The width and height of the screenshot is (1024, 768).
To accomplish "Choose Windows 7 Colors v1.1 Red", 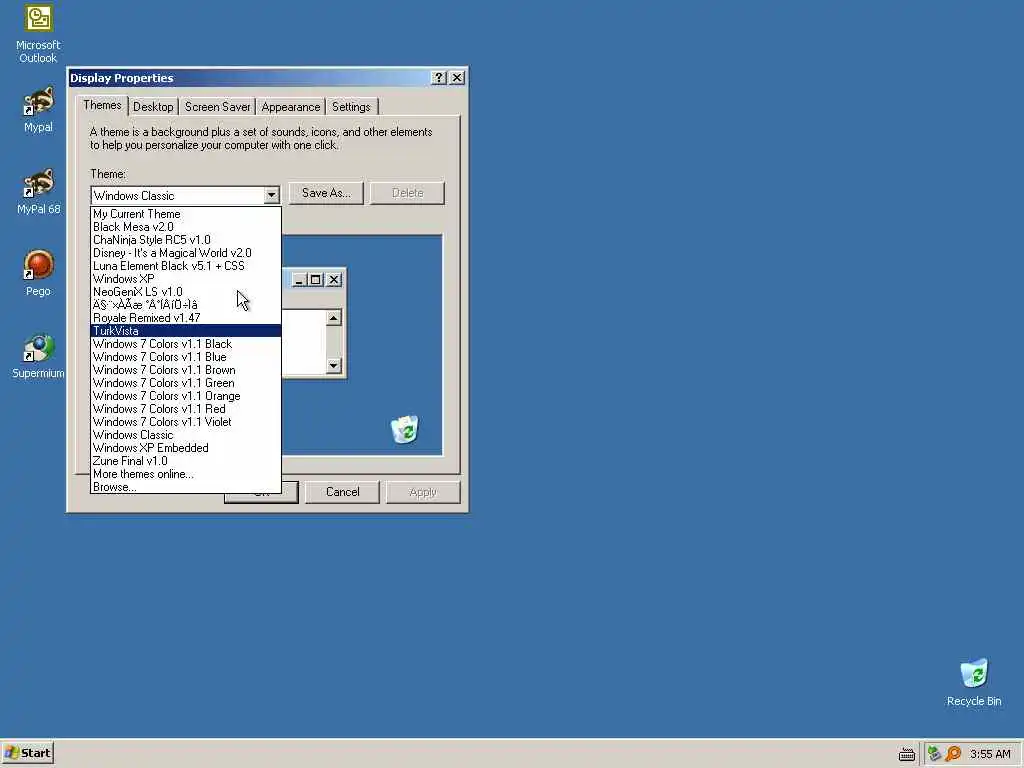I will 185,409.
